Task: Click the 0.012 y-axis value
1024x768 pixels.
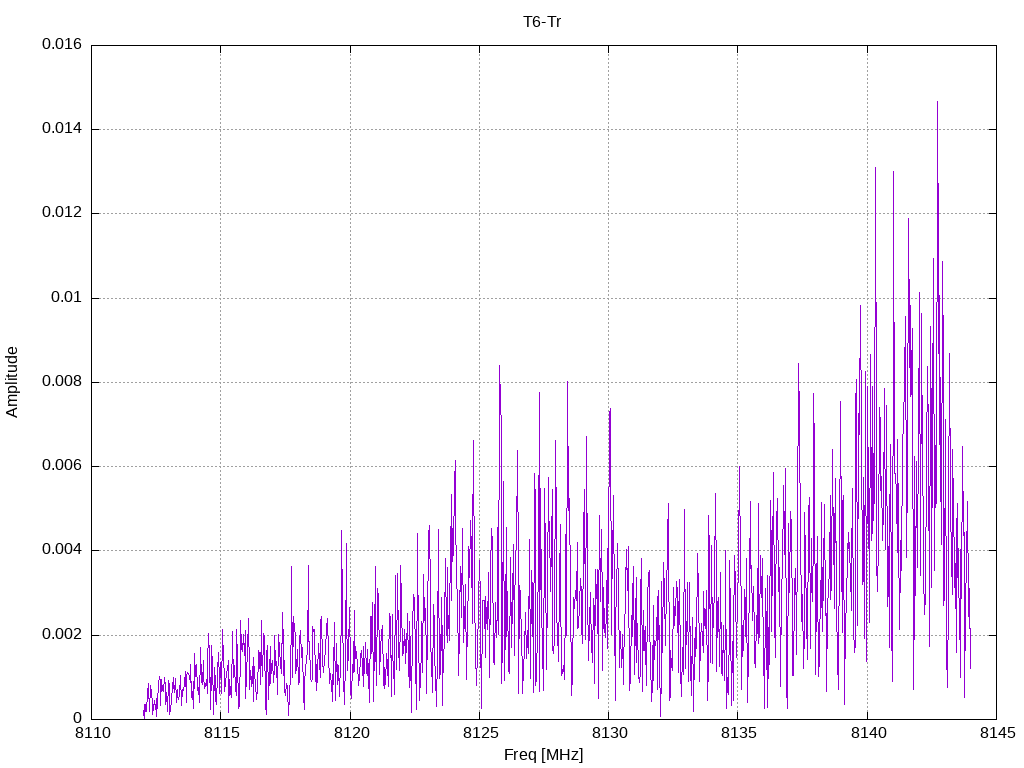Action: tap(62, 213)
